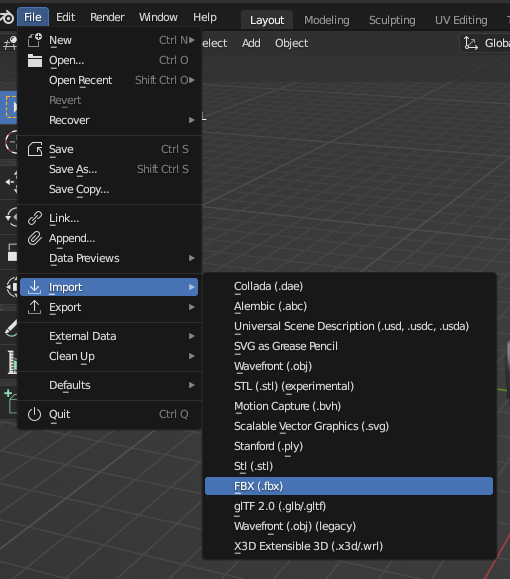Import SVG as Grease Pencil
Image resolution: width=510 pixels, height=579 pixels.
pos(349,346)
